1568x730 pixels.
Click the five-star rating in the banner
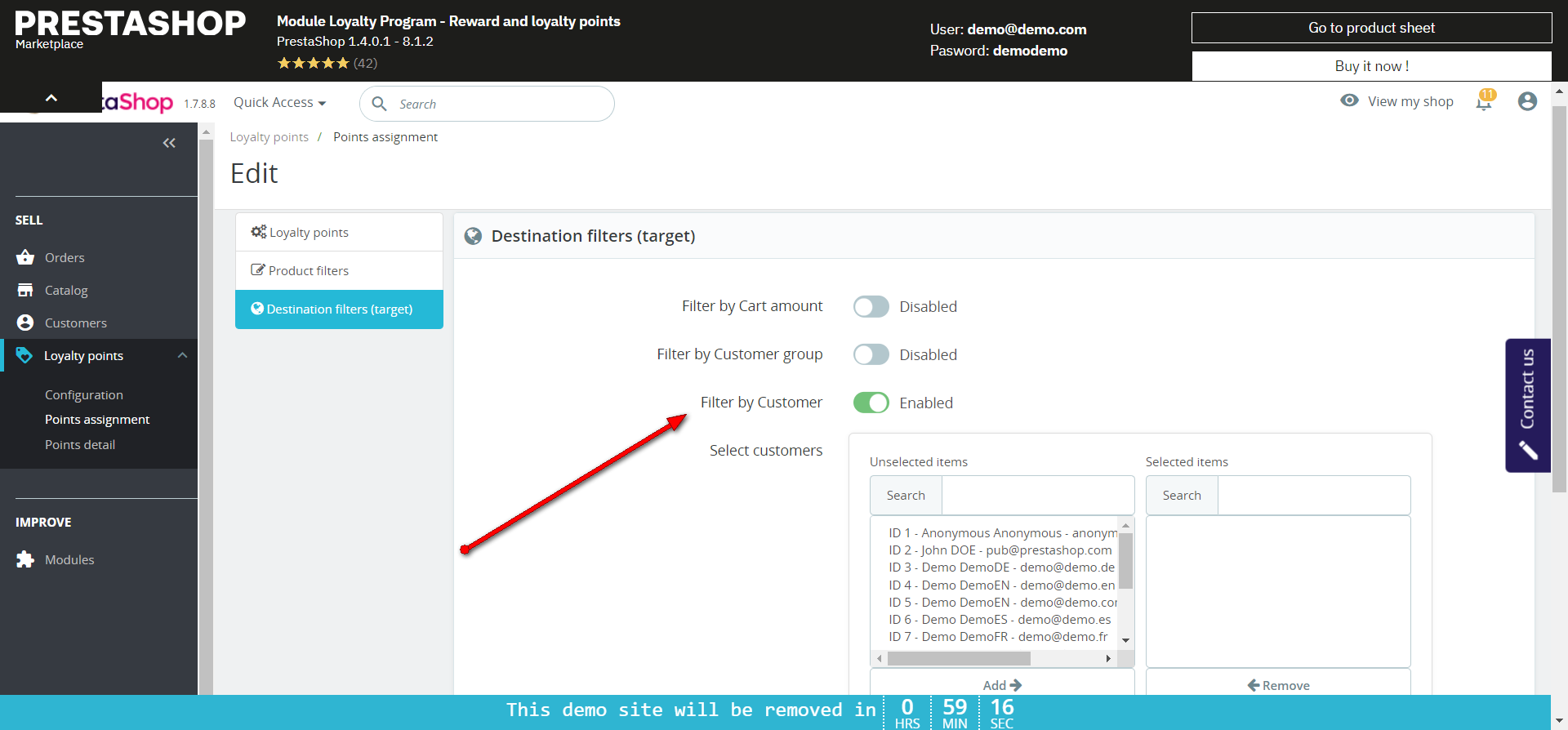[313, 63]
